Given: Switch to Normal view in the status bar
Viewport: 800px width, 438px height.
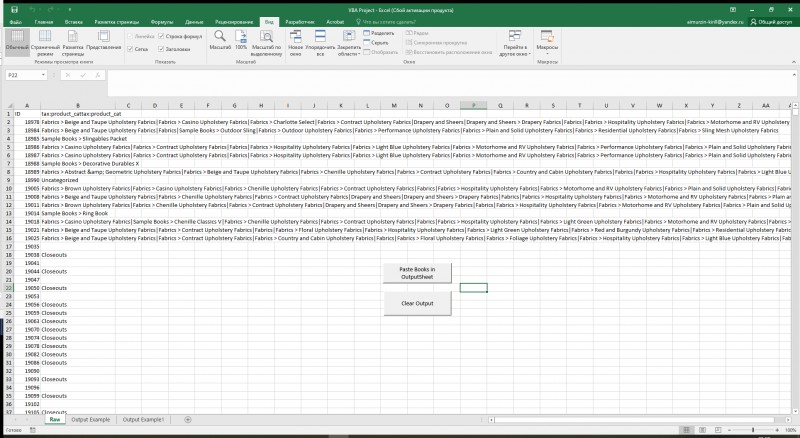Looking at the screenshot, I should point(687,430).
